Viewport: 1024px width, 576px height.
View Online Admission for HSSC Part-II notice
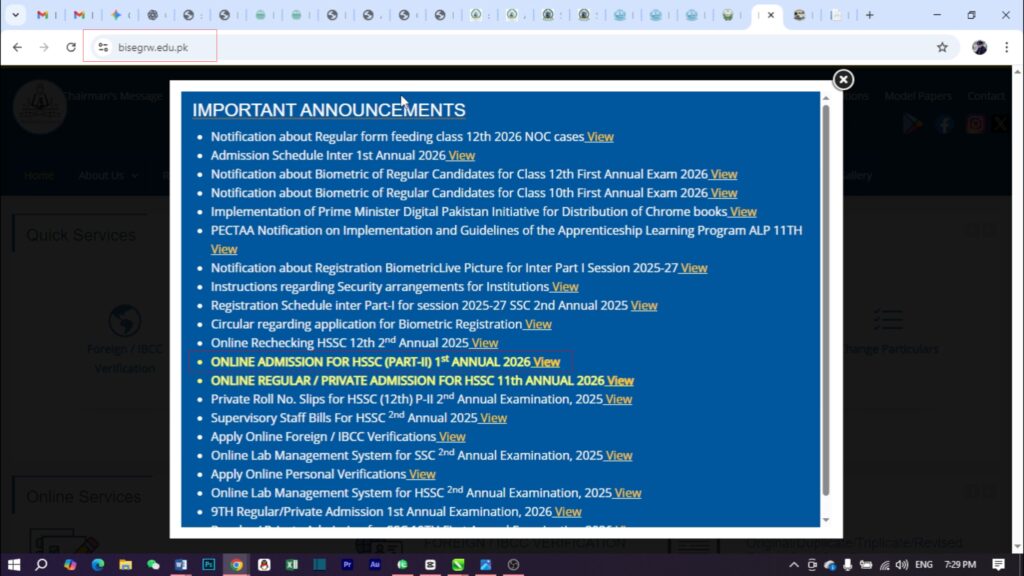[x=546, y=362]
